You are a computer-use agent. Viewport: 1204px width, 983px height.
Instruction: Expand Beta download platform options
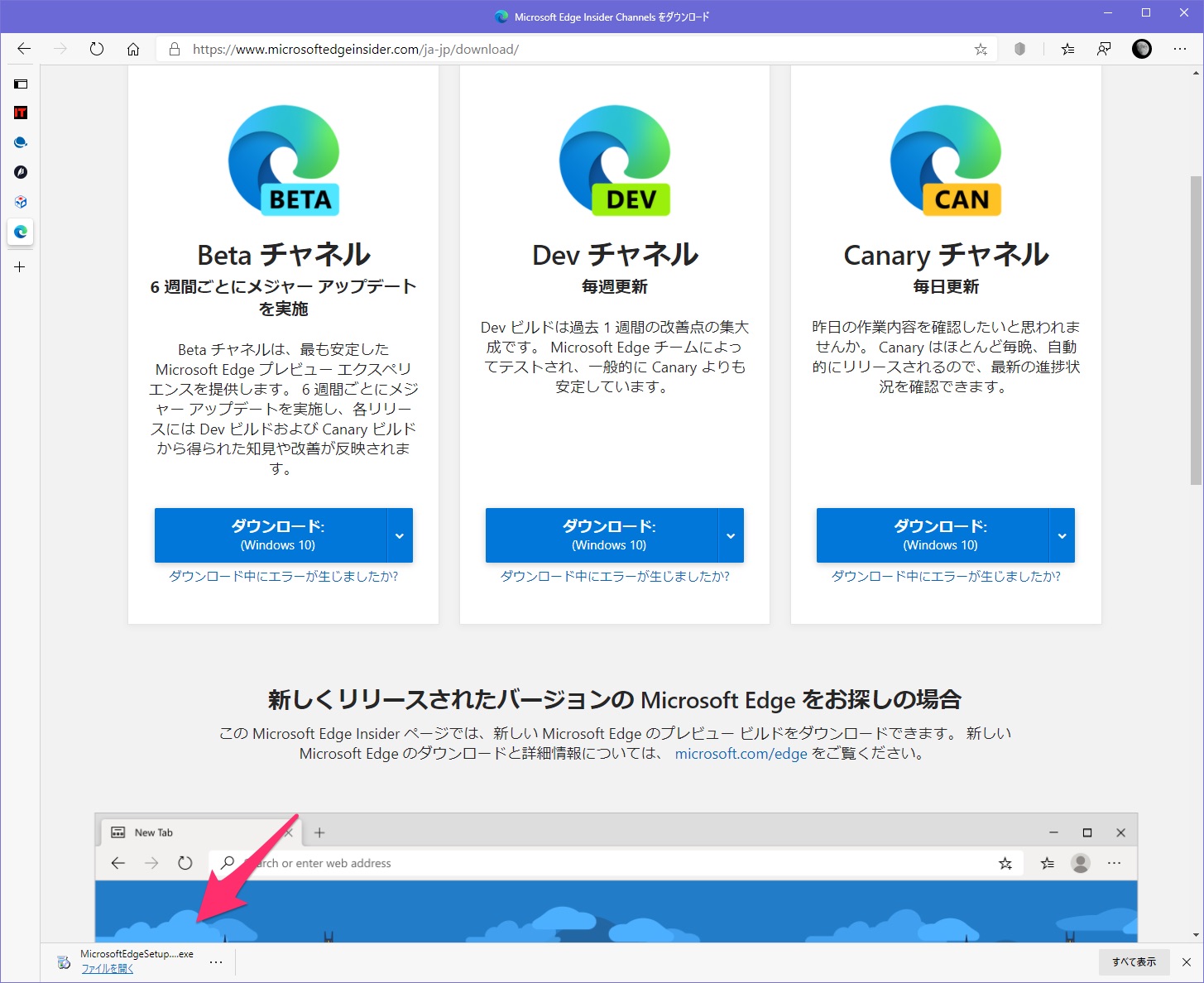(400, 535)
